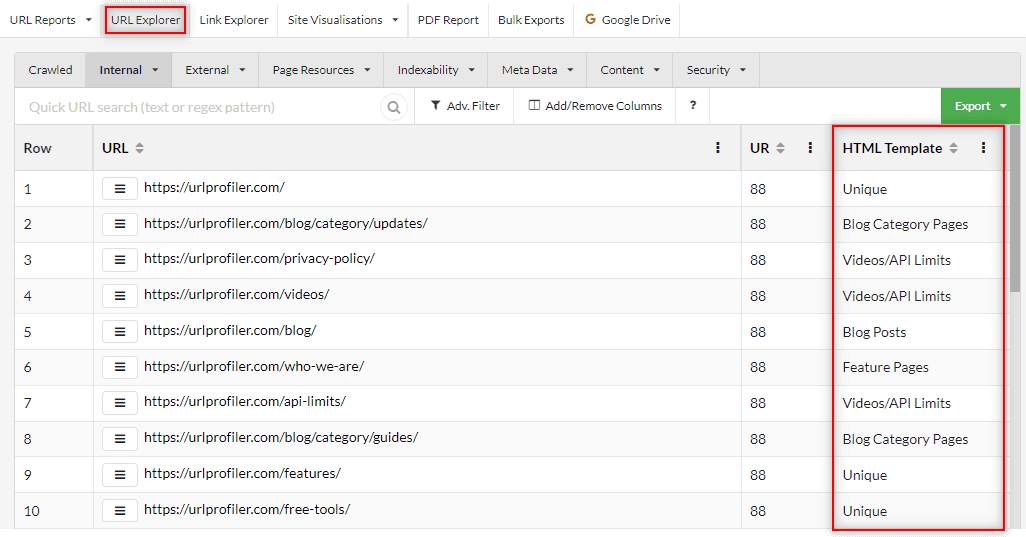Open UR column three-dot options
This screenshot has width=1026, height=537.
pyautogui.click(x=810, y=148)
